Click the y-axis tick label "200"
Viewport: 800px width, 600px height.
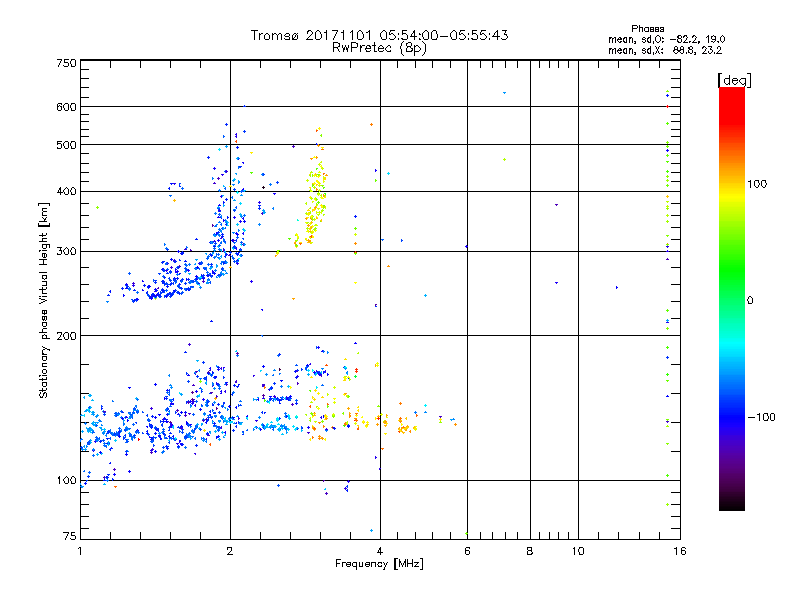click(x=67, y=336)
